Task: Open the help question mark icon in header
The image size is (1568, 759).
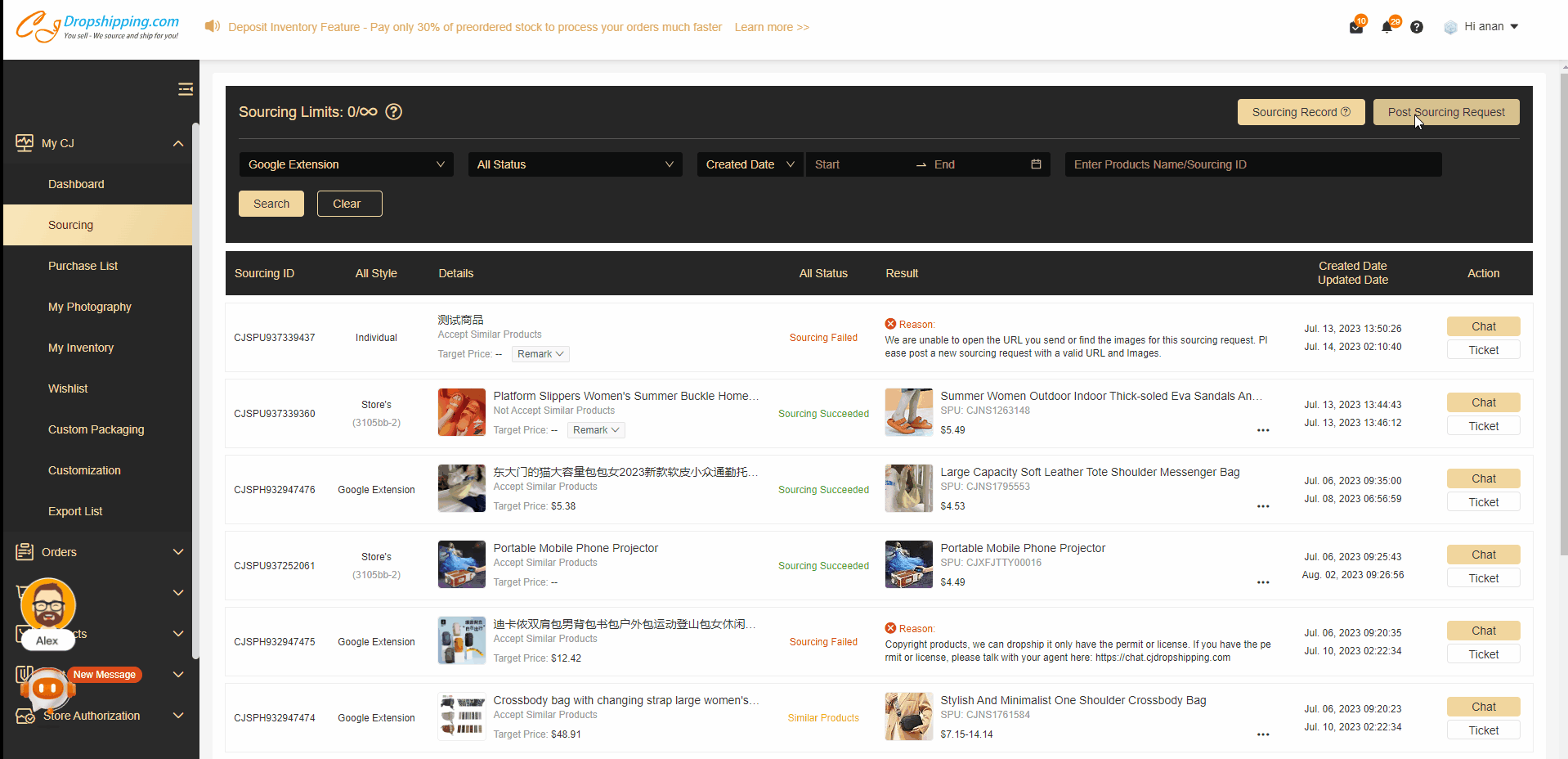Action: coord(1417,27)
